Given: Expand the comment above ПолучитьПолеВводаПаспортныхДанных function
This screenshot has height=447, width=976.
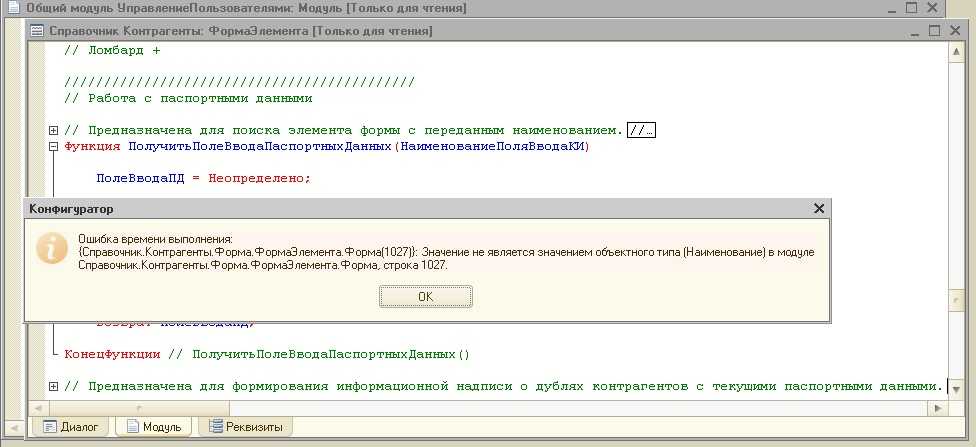Looking at the screenshot, I should pyautogui.click(x=53, y=131).
